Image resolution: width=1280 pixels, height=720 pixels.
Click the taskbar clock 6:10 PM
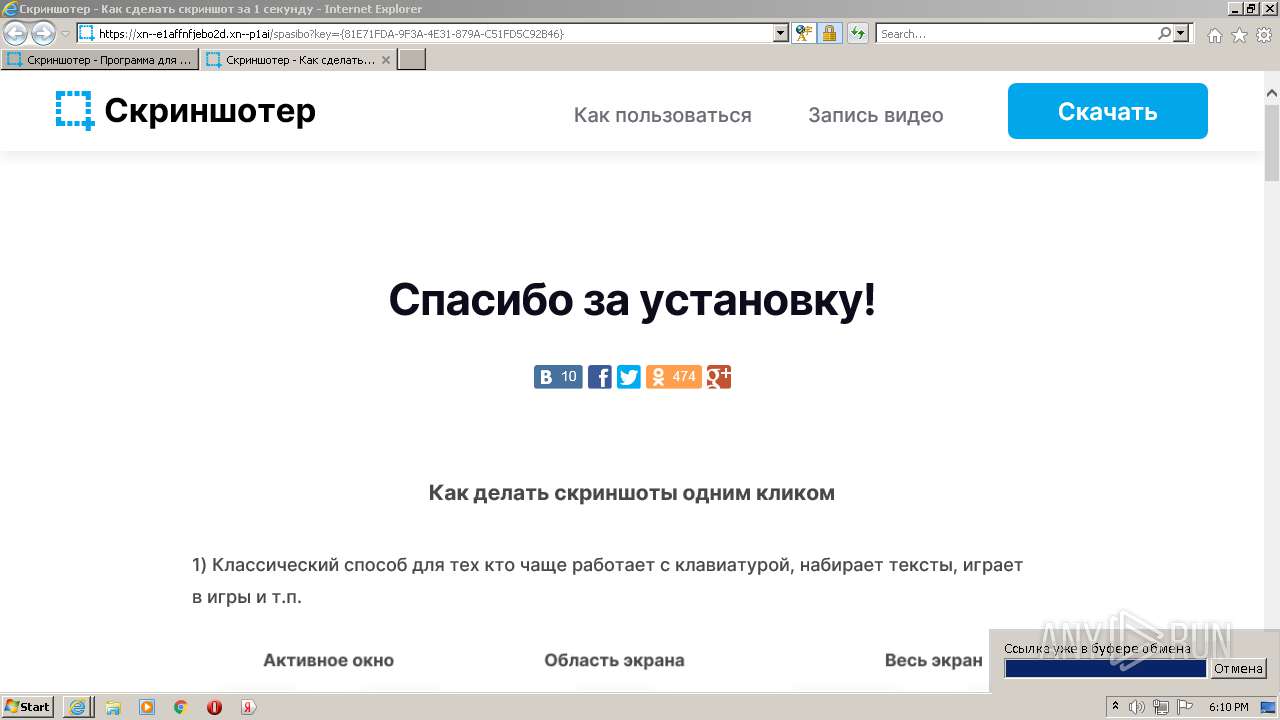1228,707
